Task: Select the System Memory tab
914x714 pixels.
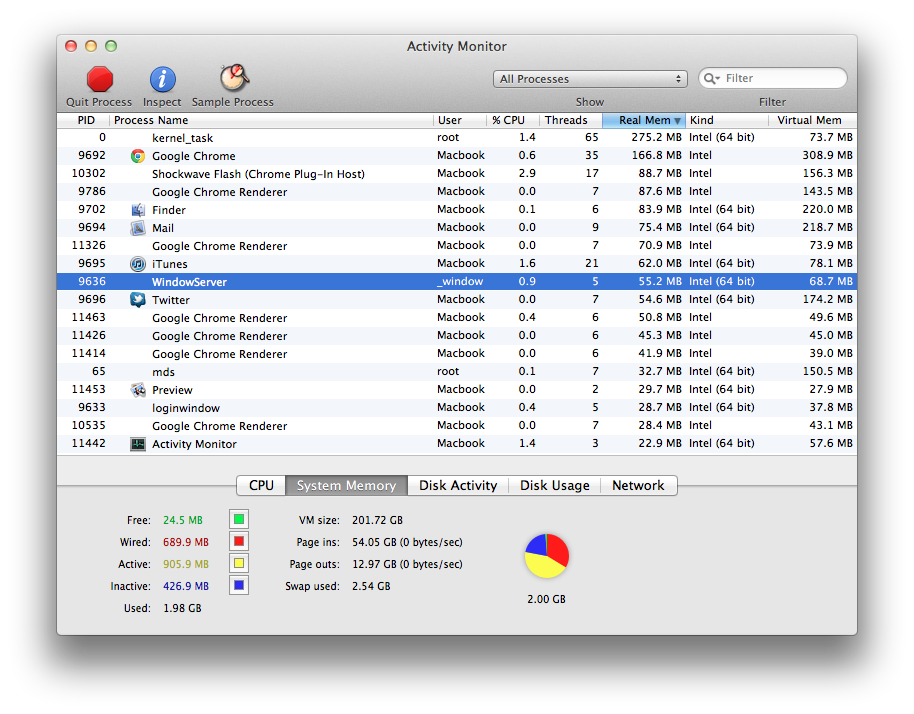Action: tap(346, 486)
